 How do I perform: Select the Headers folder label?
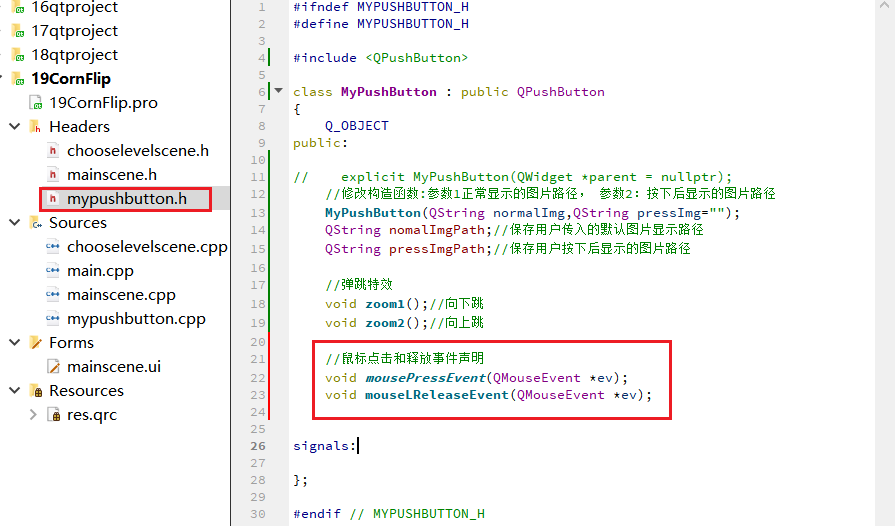[79, 127]
